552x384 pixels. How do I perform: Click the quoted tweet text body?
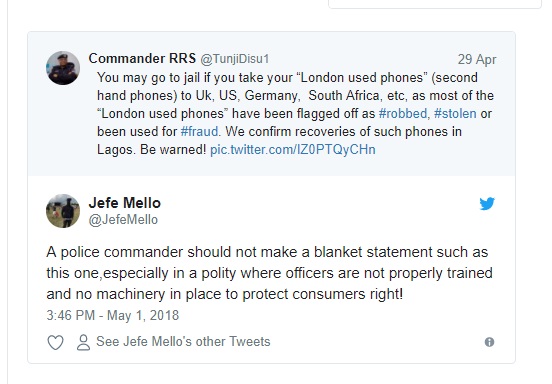[x=295, y=113]
